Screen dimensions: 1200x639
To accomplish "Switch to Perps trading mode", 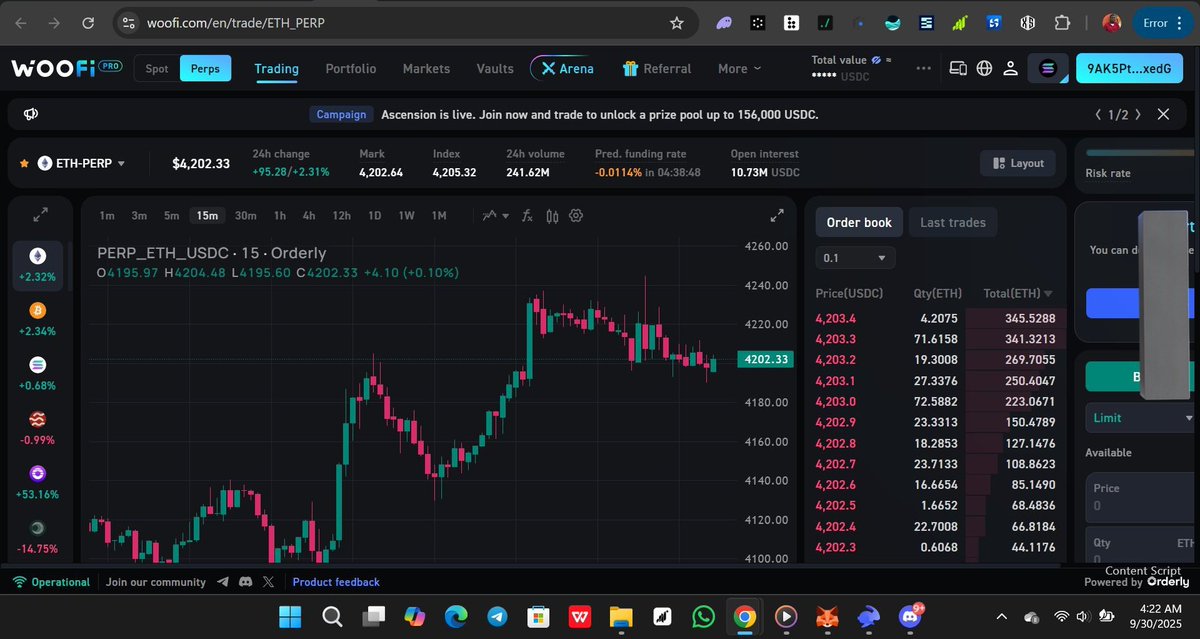I will (x=205, y=68).
